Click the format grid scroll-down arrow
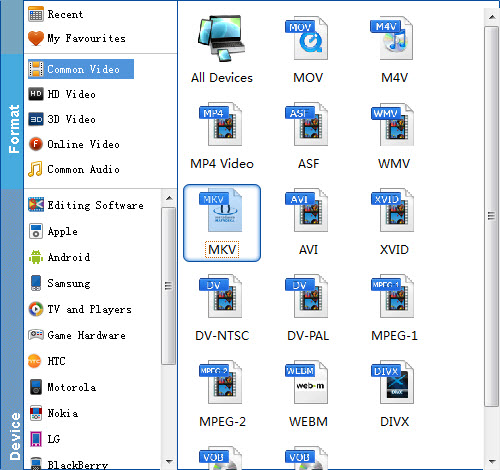The image size is (500, 470). pyautogui.click(x=492, y=462)
